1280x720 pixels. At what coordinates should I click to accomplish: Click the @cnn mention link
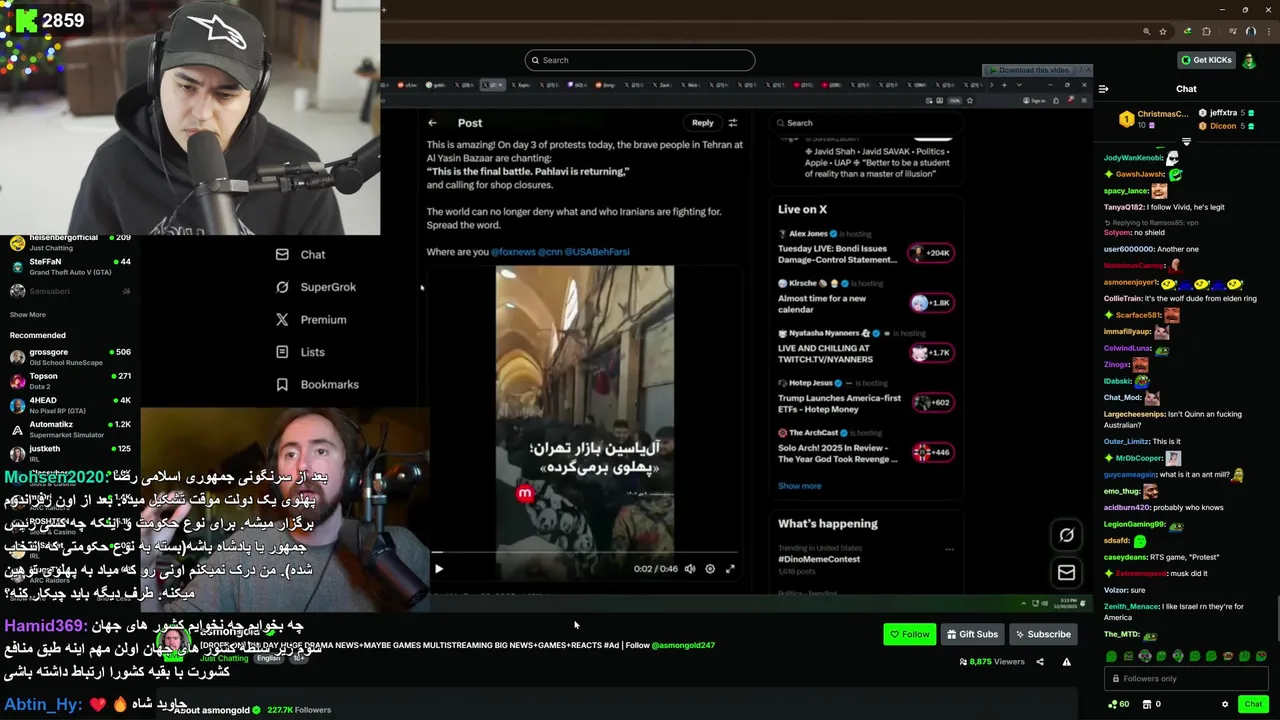pos(550,252)
